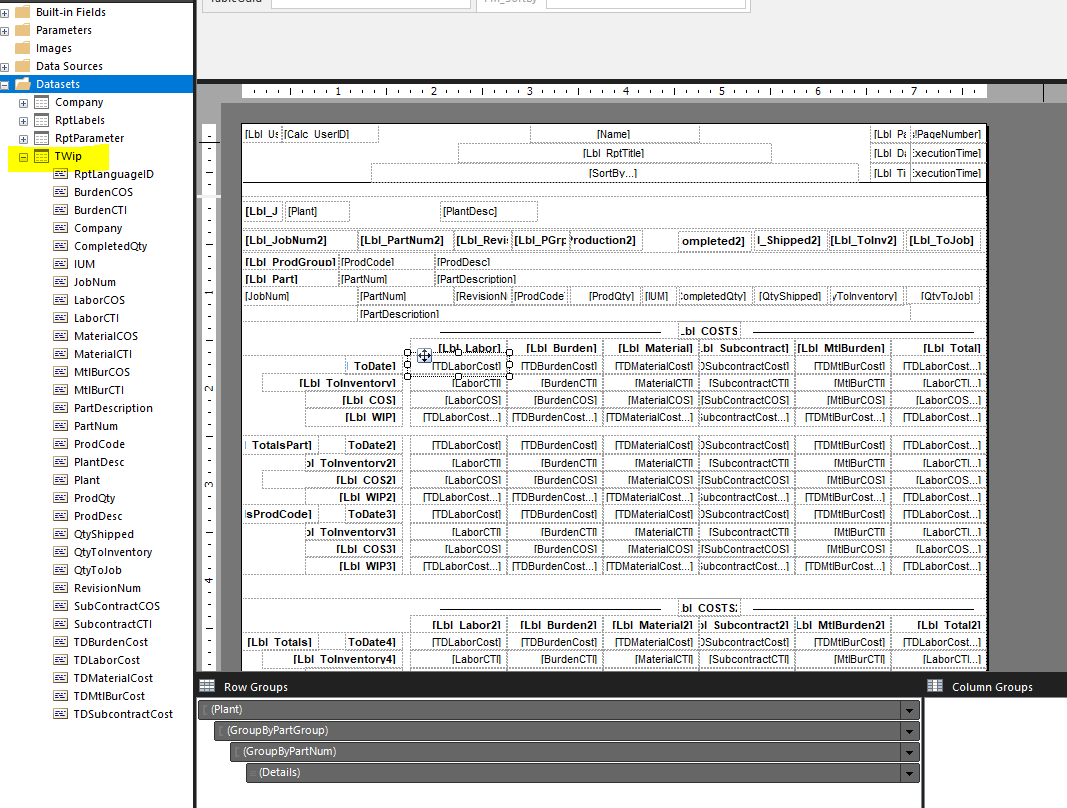Click the QtyToInventory field icon
The width and height of the screenshot is (1067, 808).
(61, 552)
